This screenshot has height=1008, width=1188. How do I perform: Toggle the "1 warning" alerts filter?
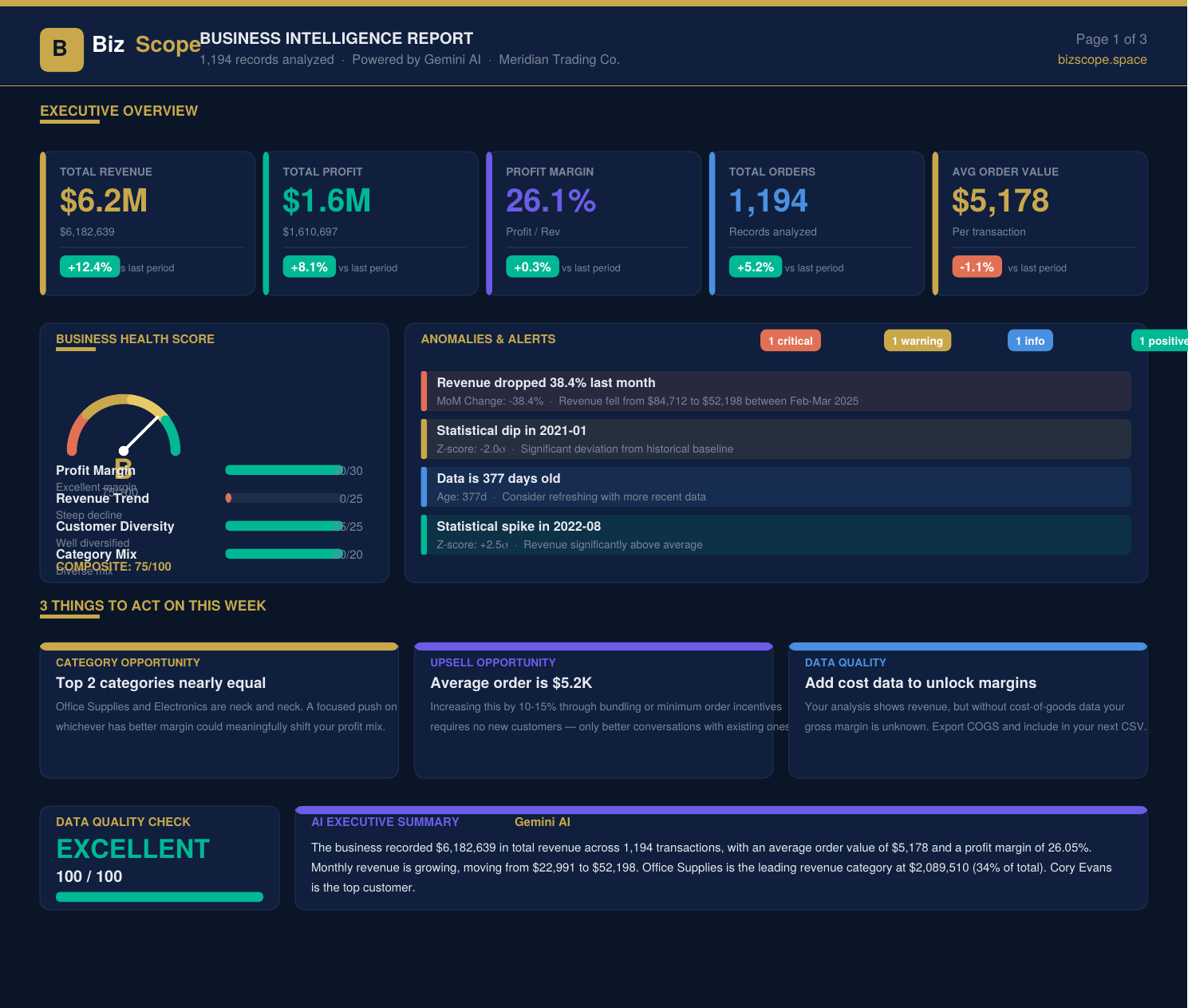(x=918, y=340)
